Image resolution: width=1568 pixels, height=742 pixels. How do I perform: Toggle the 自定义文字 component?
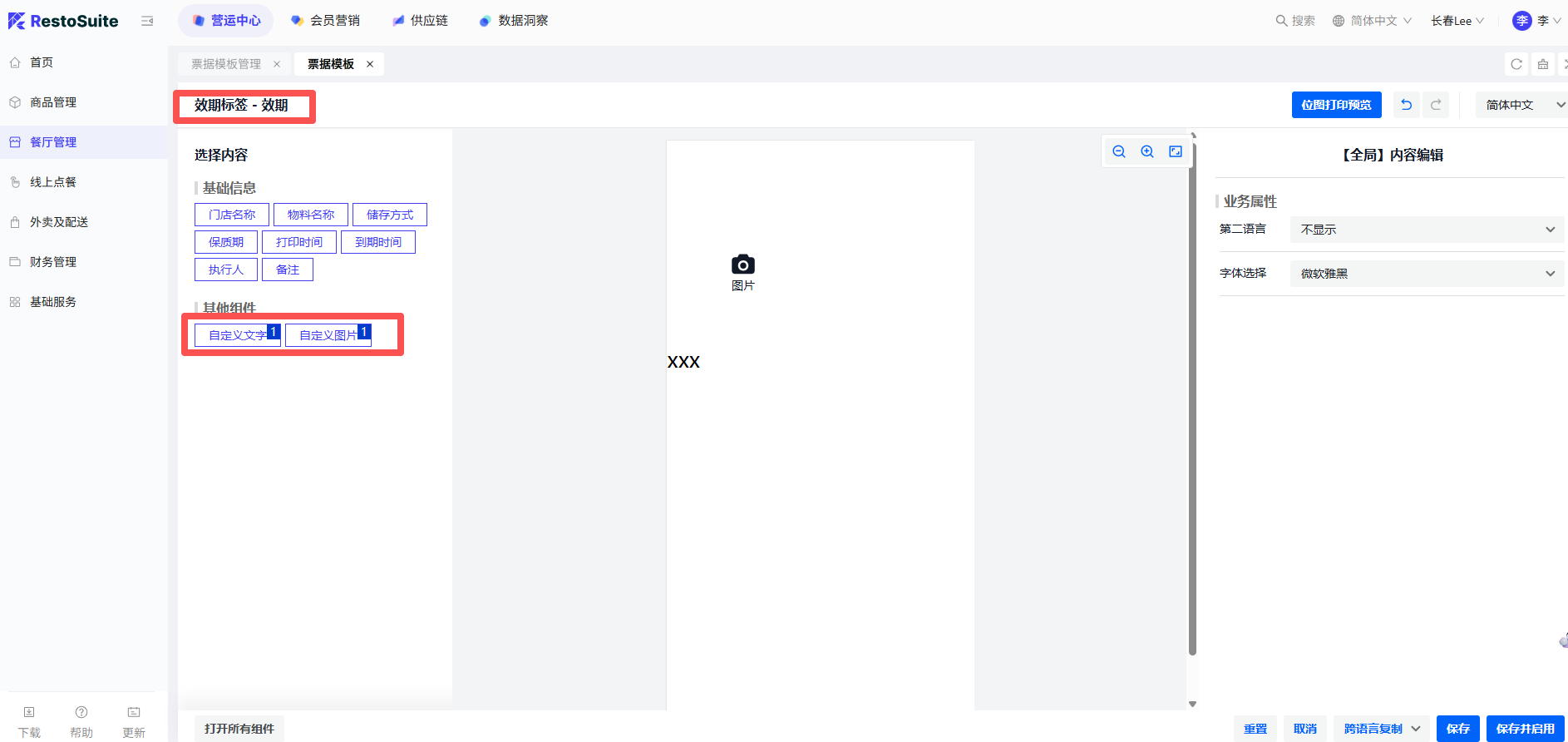coord(237,335)
